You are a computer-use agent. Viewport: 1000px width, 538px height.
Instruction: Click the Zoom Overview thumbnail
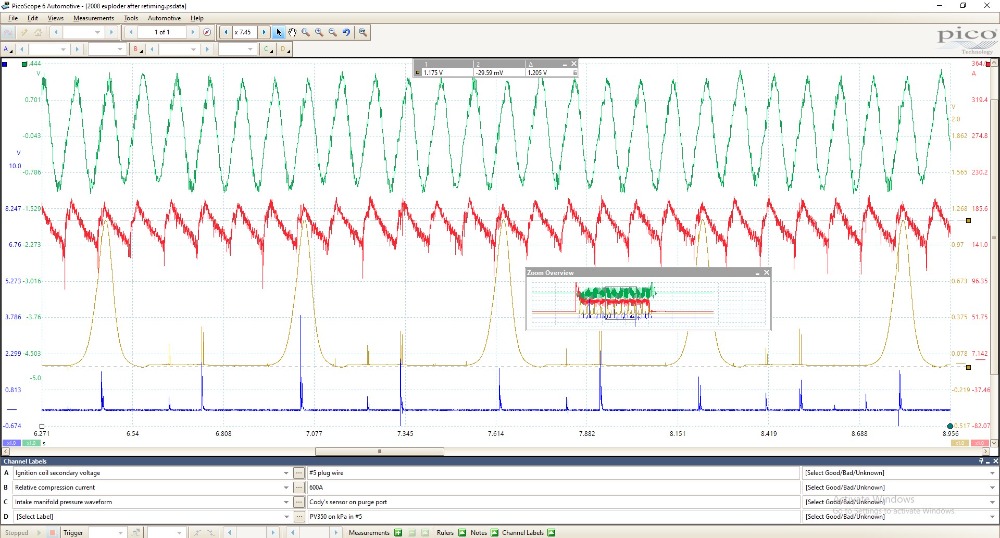coord(645,301)
